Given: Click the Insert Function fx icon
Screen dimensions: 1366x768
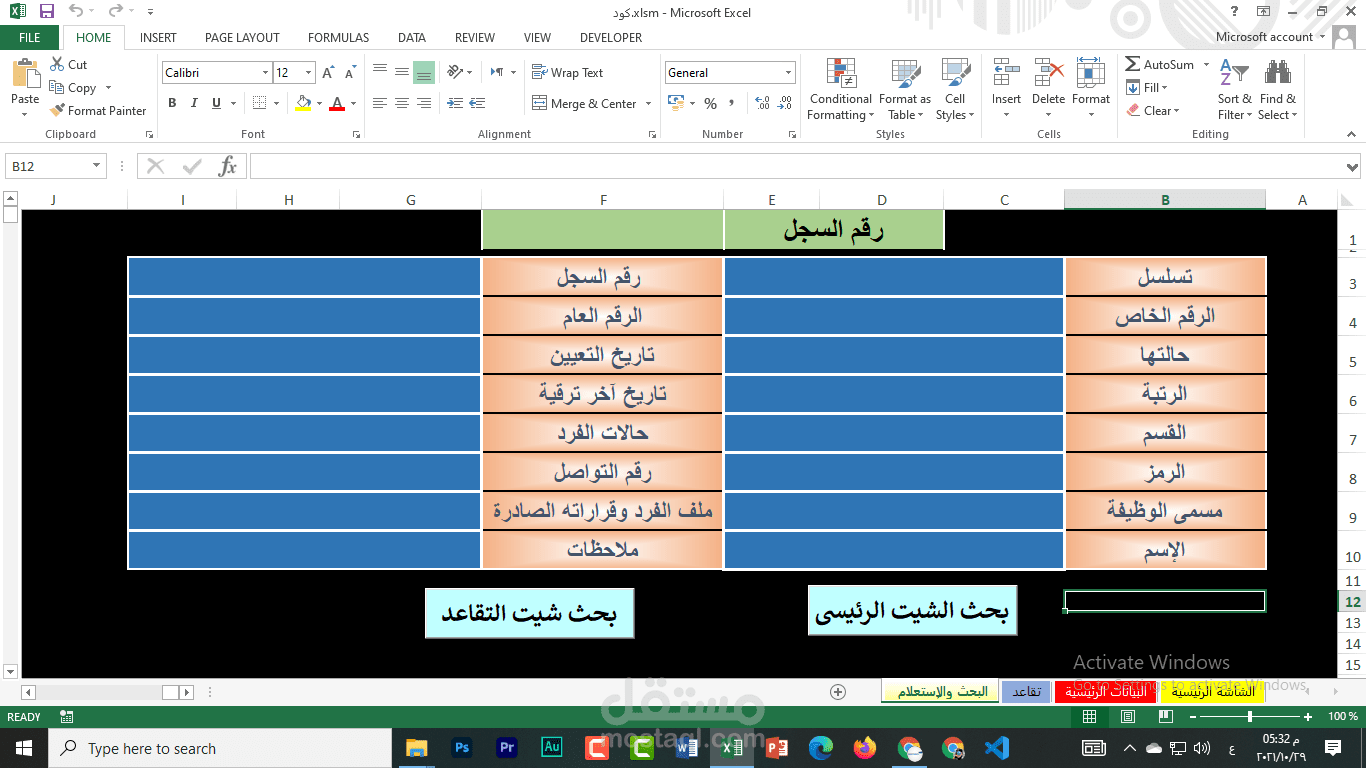Looking at the screenshot, I should 228,166.
